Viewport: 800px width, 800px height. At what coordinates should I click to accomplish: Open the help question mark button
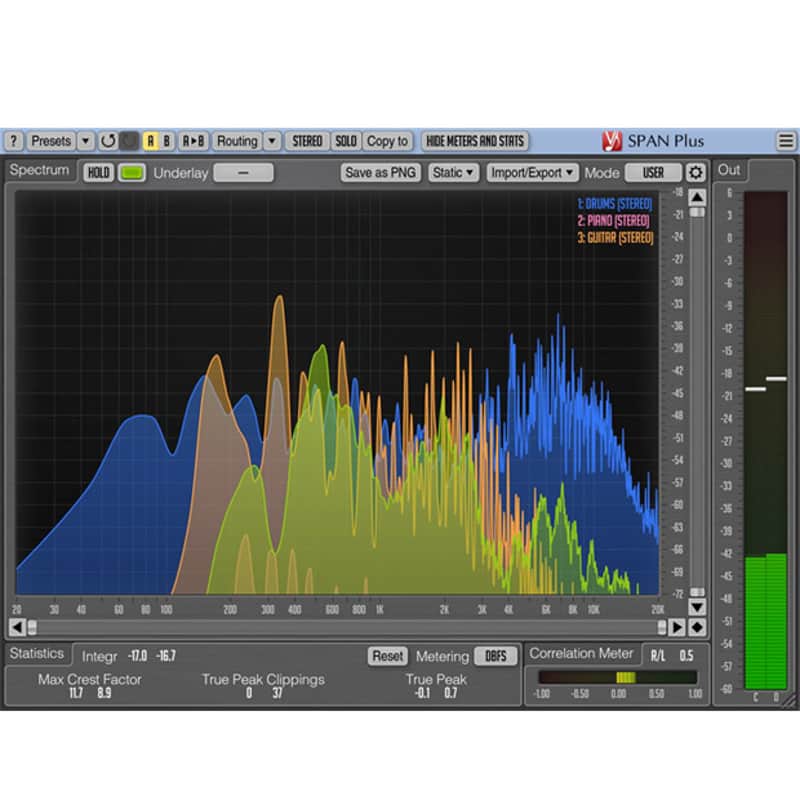[14, 141]
